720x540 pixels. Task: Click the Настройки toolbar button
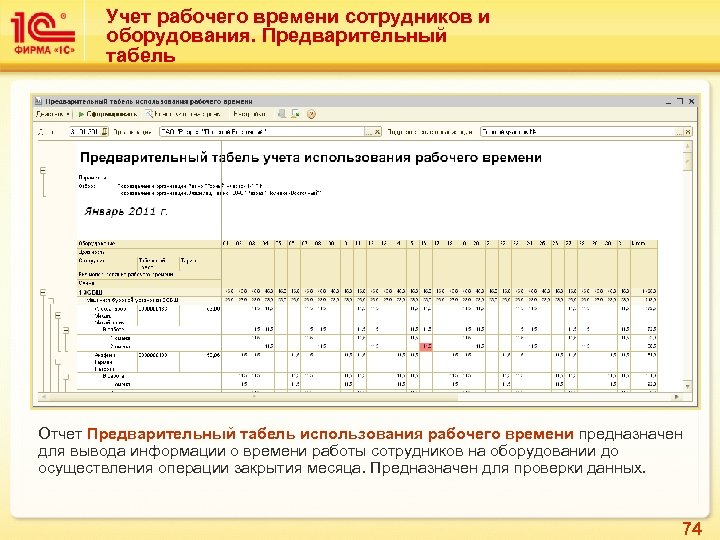[249, 114]
